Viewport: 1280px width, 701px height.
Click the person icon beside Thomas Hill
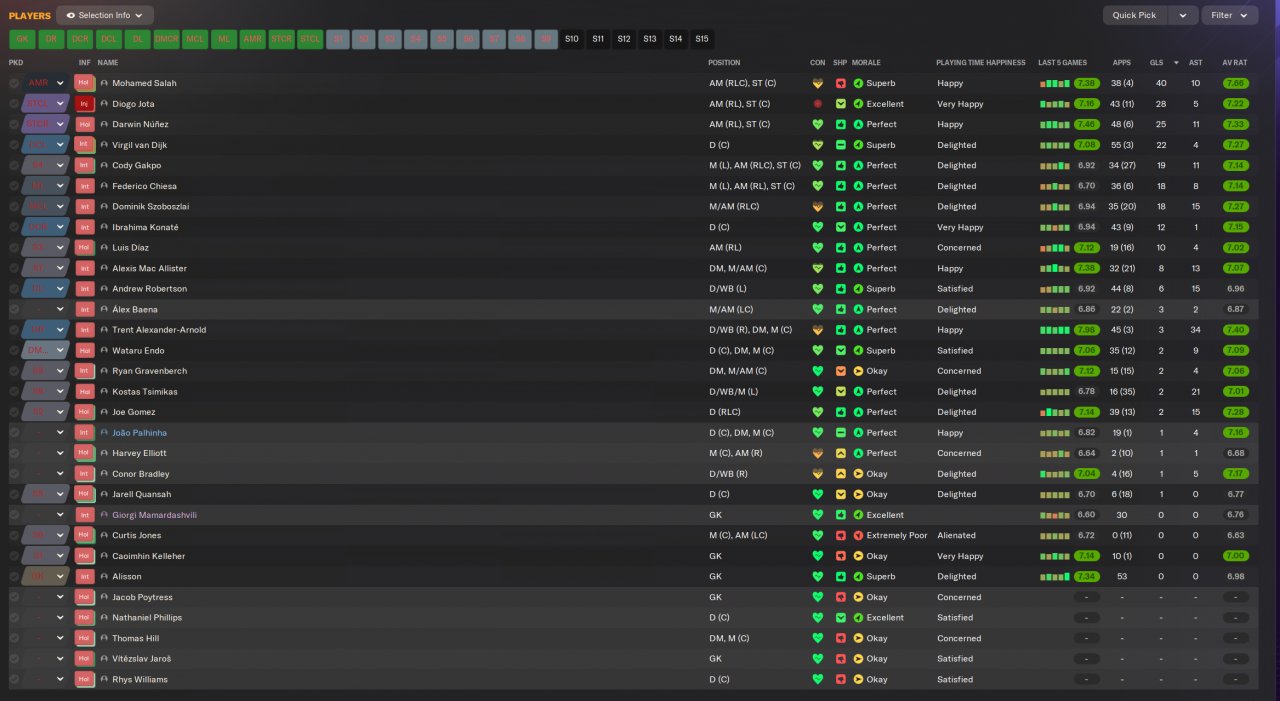[104, 639]
